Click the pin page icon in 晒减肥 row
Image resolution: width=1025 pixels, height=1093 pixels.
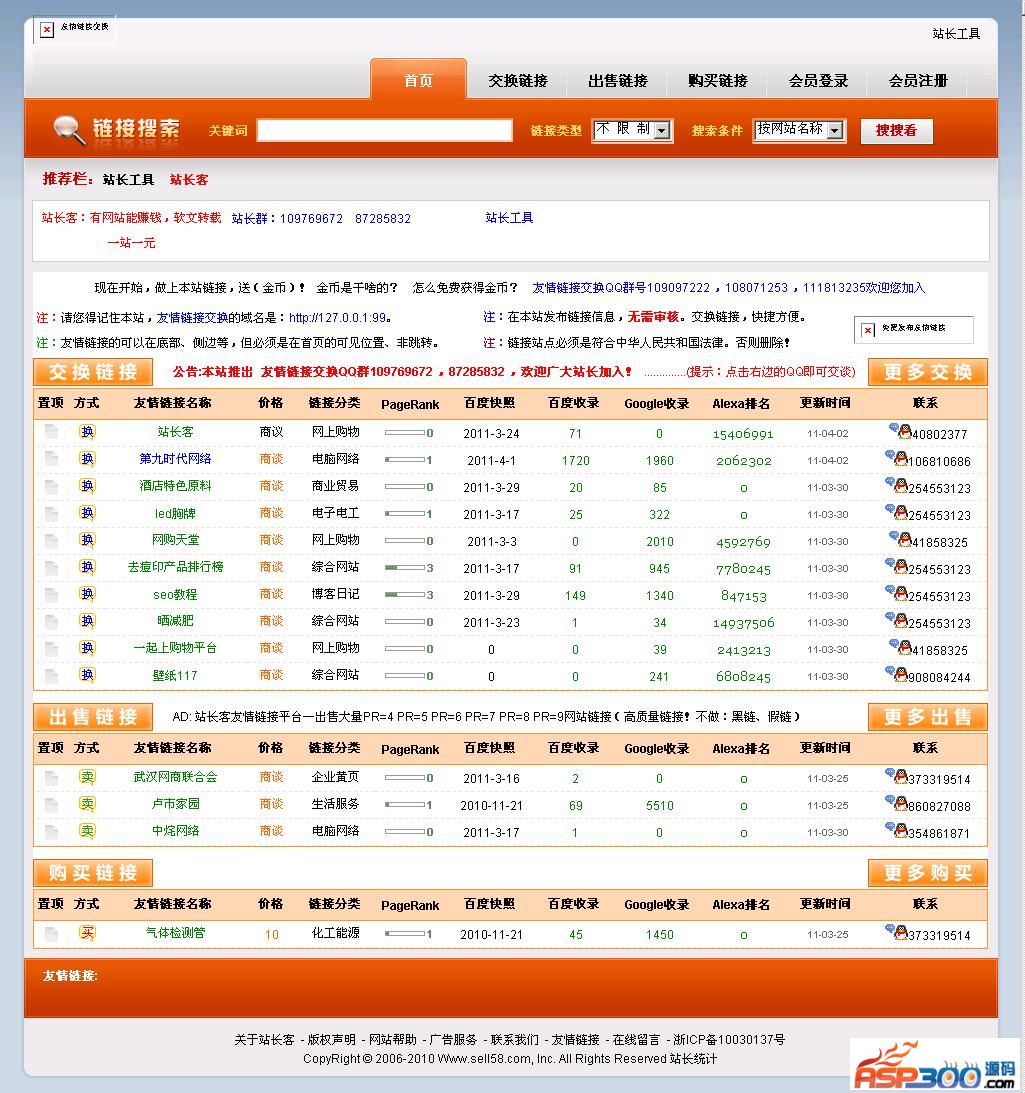(x=52, y=621)
